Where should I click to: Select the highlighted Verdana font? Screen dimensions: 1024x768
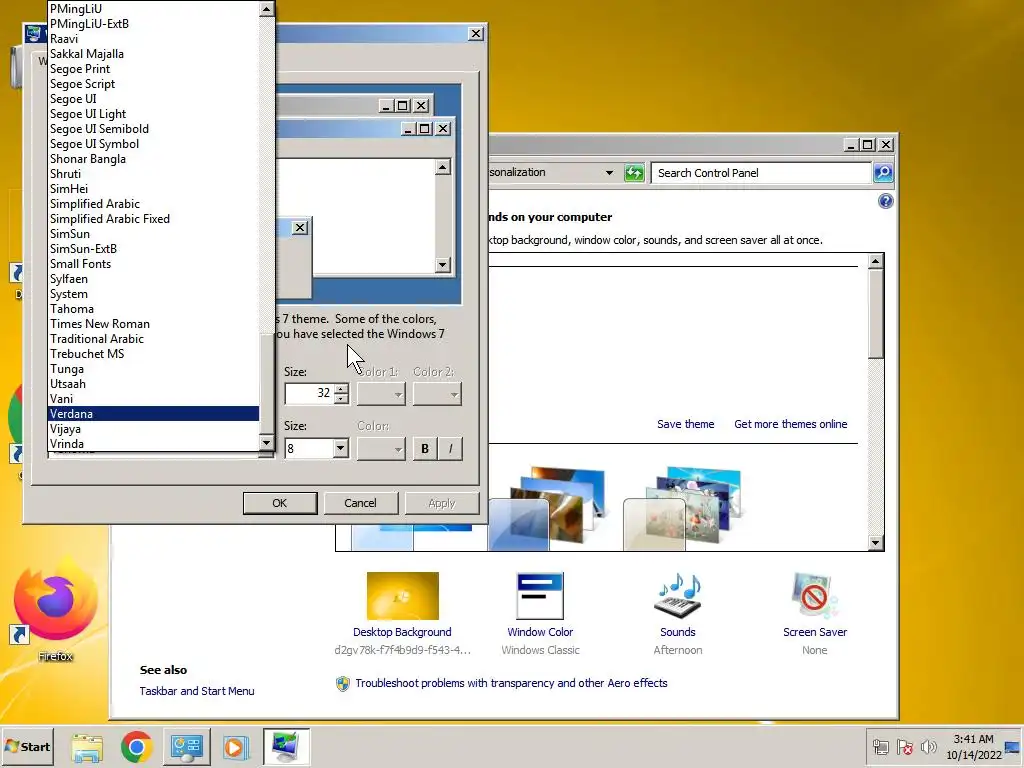(x=153, y=414)
